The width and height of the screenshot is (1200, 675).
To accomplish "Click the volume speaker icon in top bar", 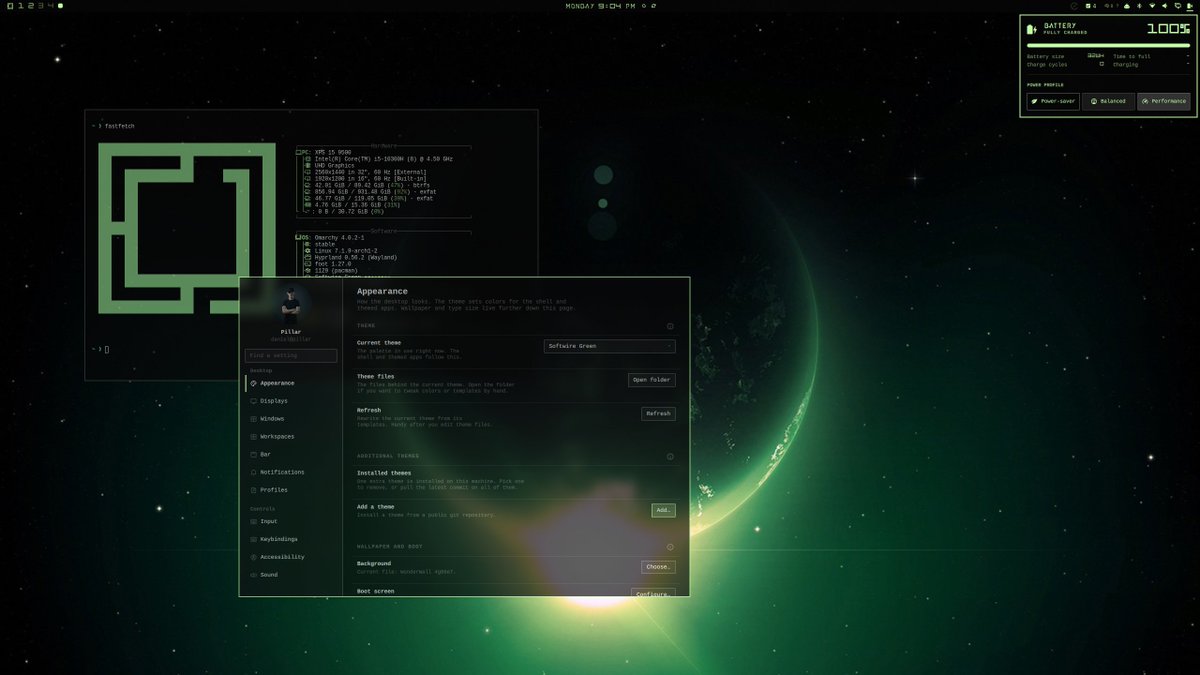I will [x=1165, y=6].
